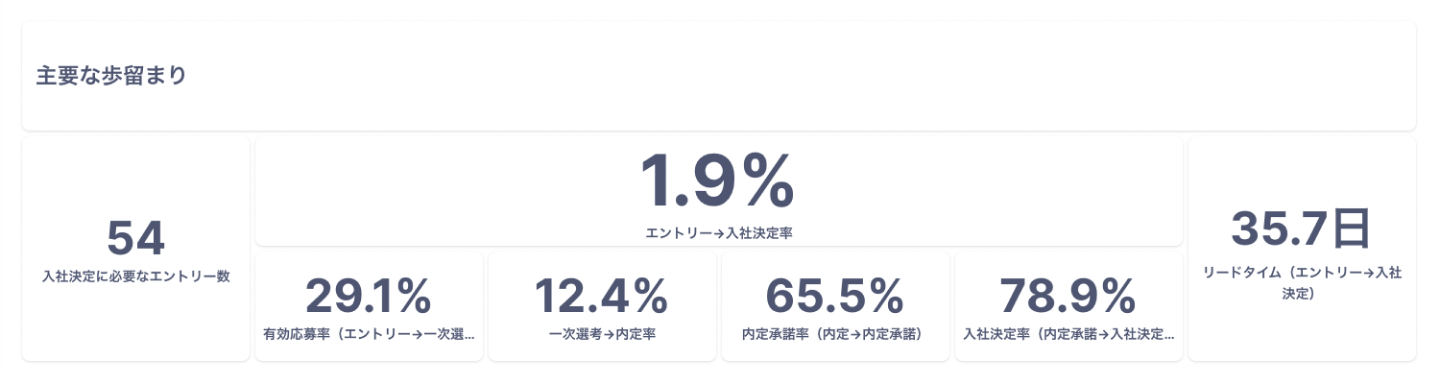Screen dimensions: 1440x375
Task: Click the percent sign in 78.9%
Action: pyautogui.click(x=1115, y=295)
